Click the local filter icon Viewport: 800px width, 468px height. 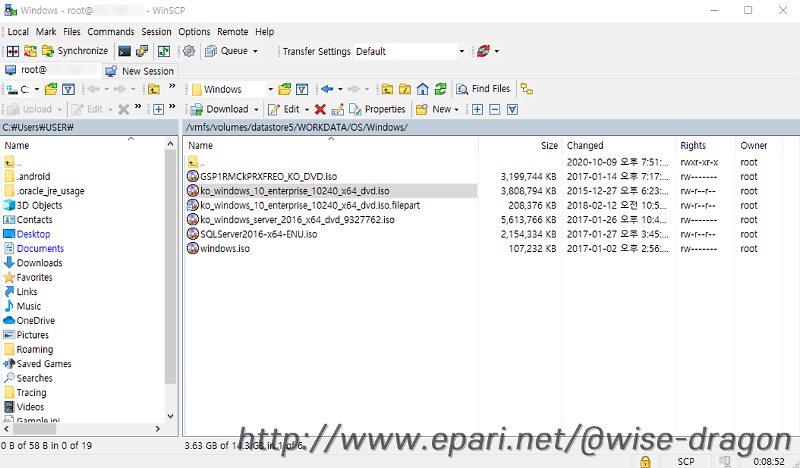[x=68, y=89]
